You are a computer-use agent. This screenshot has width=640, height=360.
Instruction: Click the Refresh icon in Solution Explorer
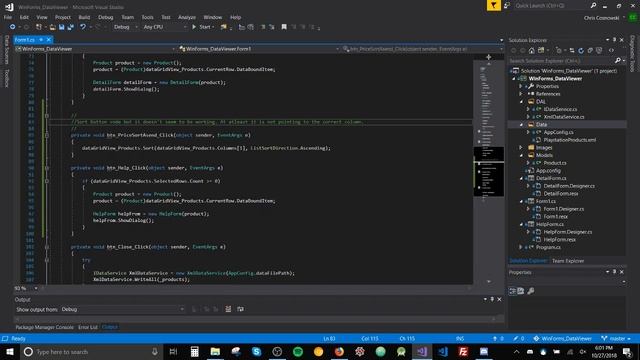point(581,51)
